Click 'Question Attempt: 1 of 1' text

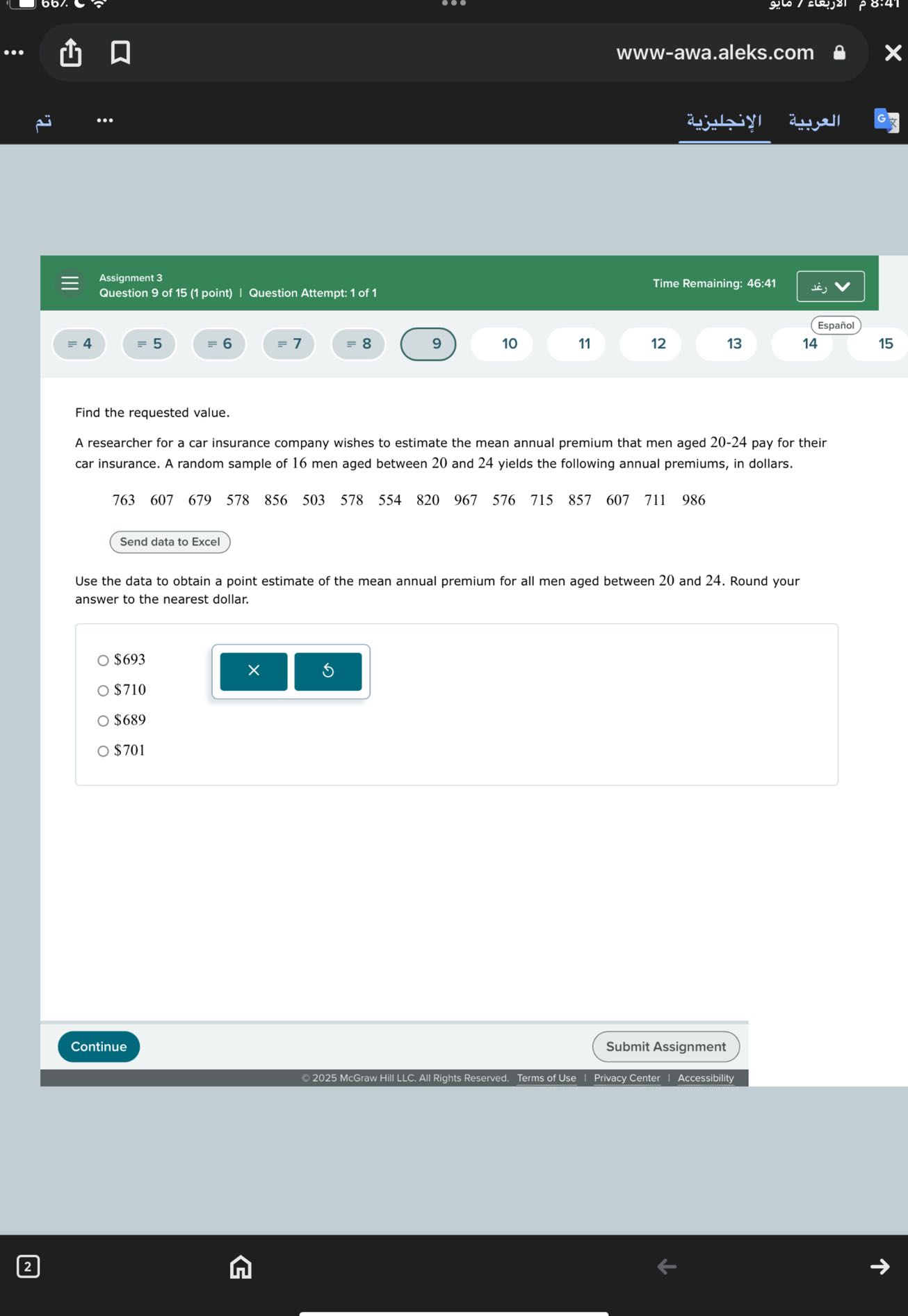(x=313, y=293)
